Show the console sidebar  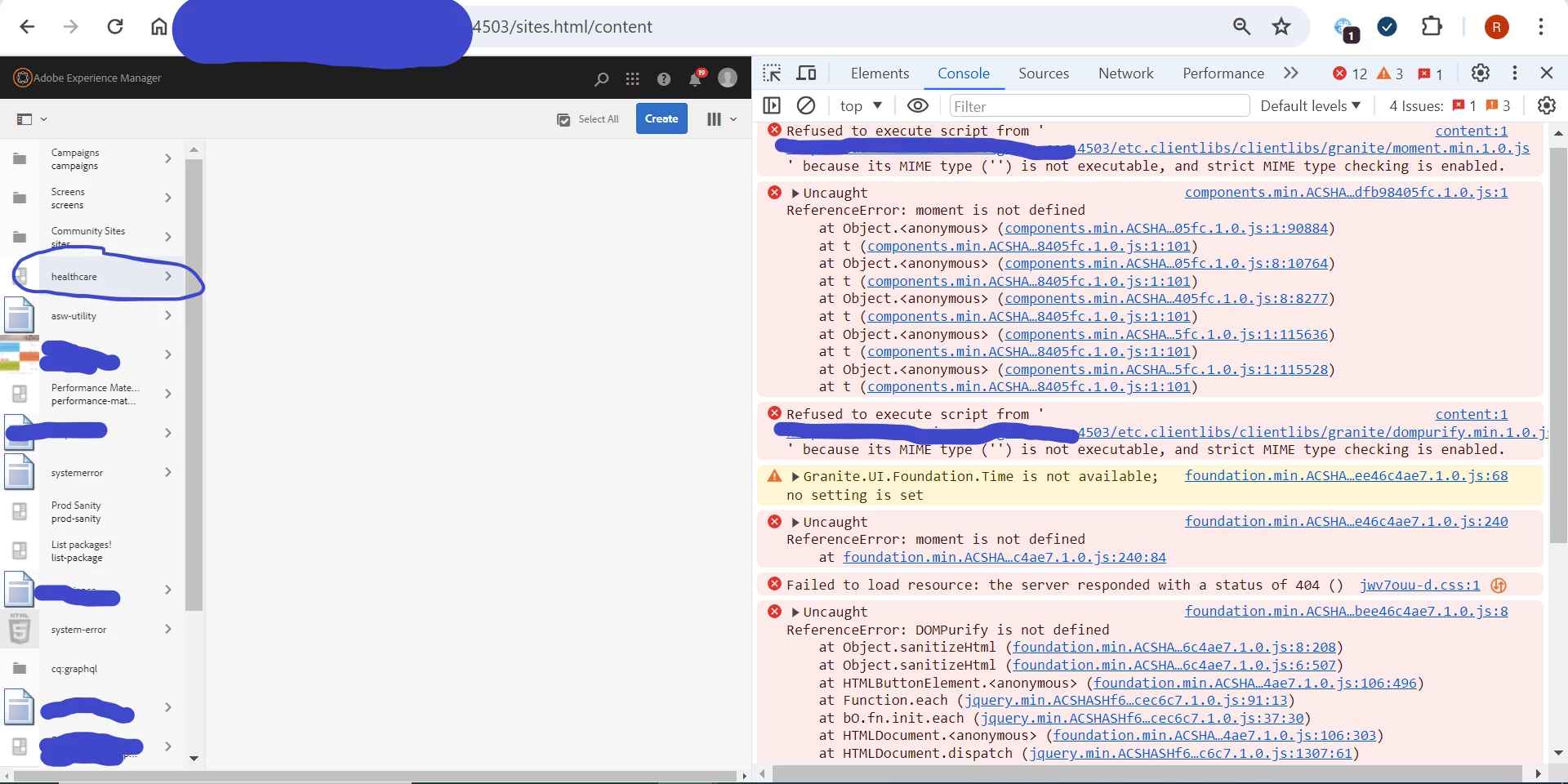pos(772,105)
